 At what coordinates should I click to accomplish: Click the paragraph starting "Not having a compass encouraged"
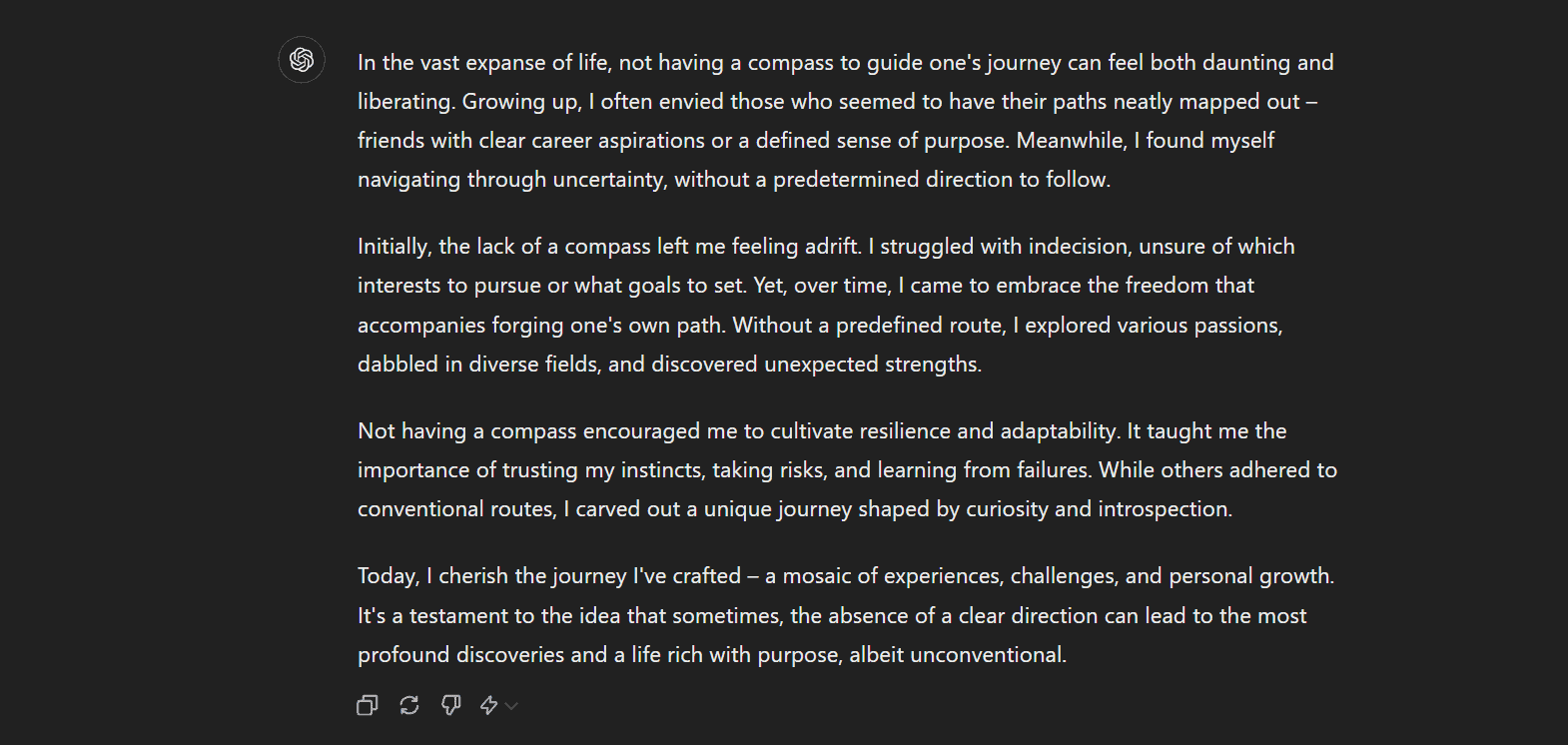click(x=847, y=469)
